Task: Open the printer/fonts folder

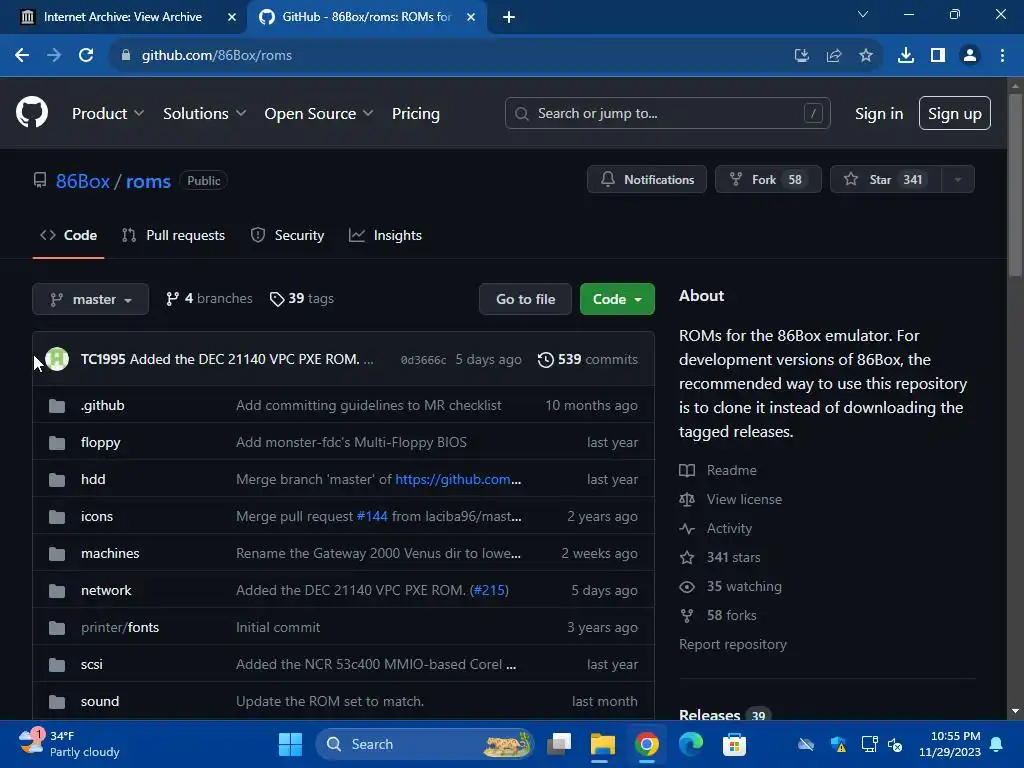Action: [120, 628]
